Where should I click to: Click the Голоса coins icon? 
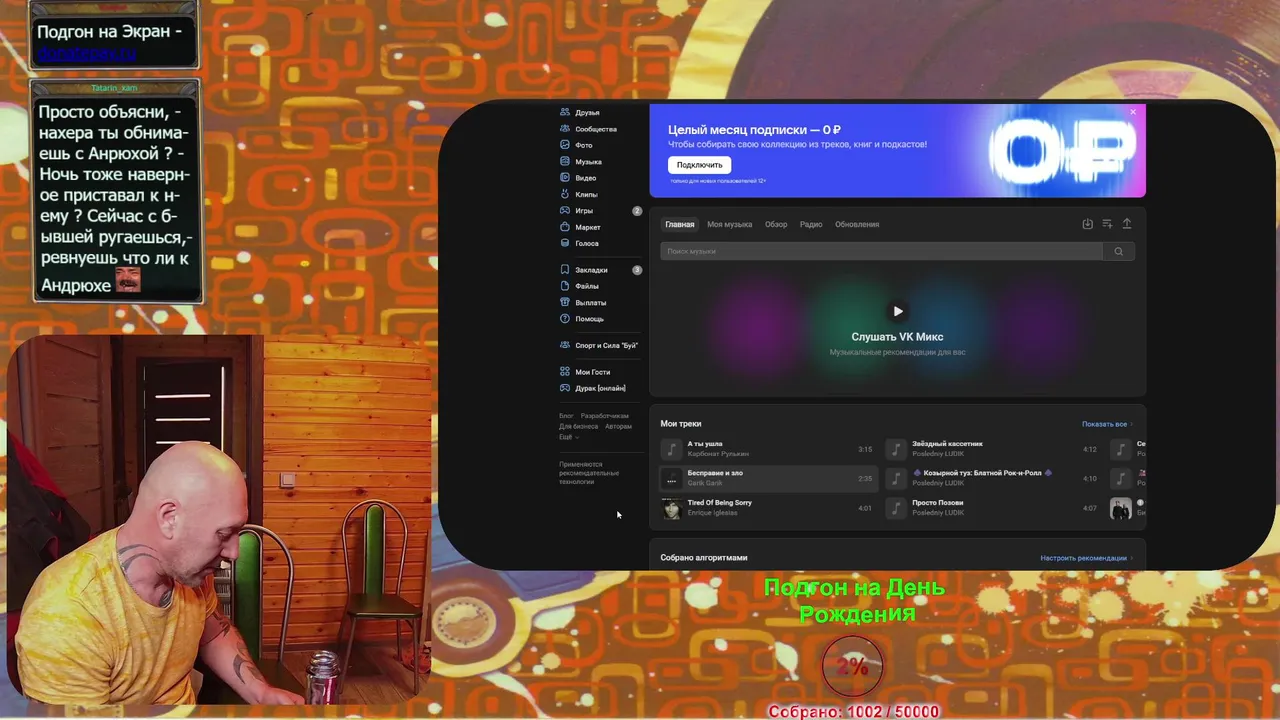tap(565, 243)
